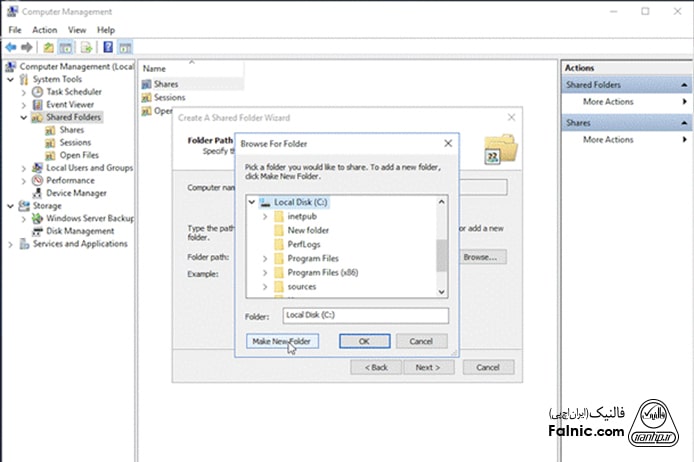Screen dimensions: 694x462
Task: Open Event Viewer in the tree
Action: (70, 104)
